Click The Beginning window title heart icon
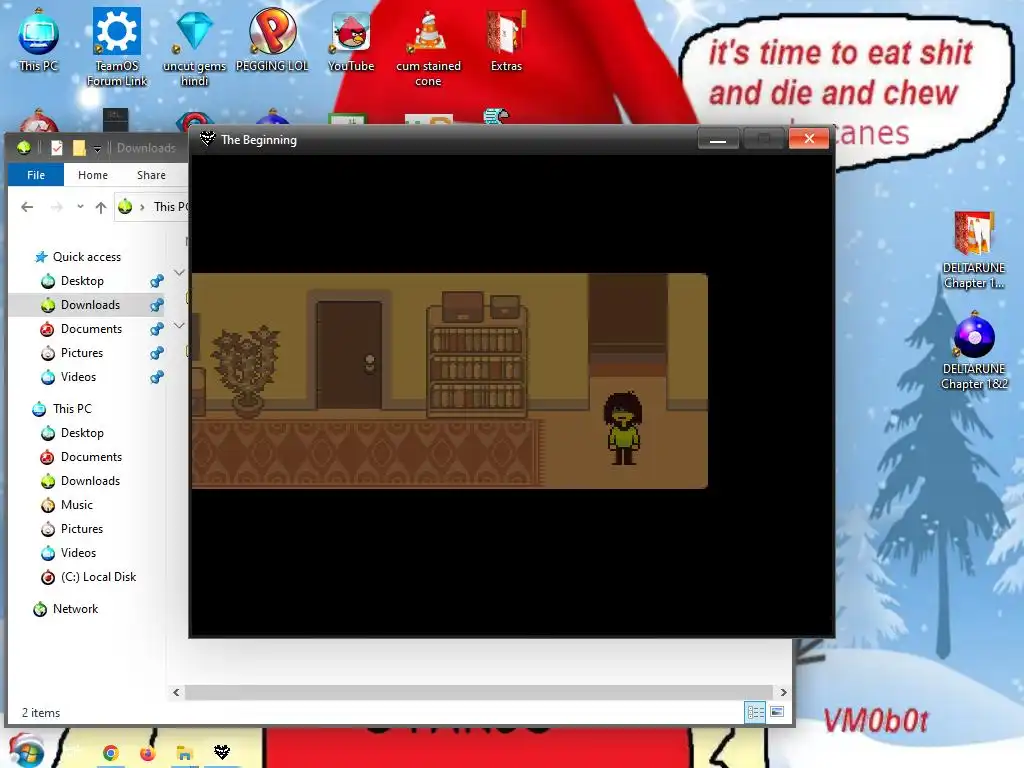The image size is (1024, 768). coord(207,138)
